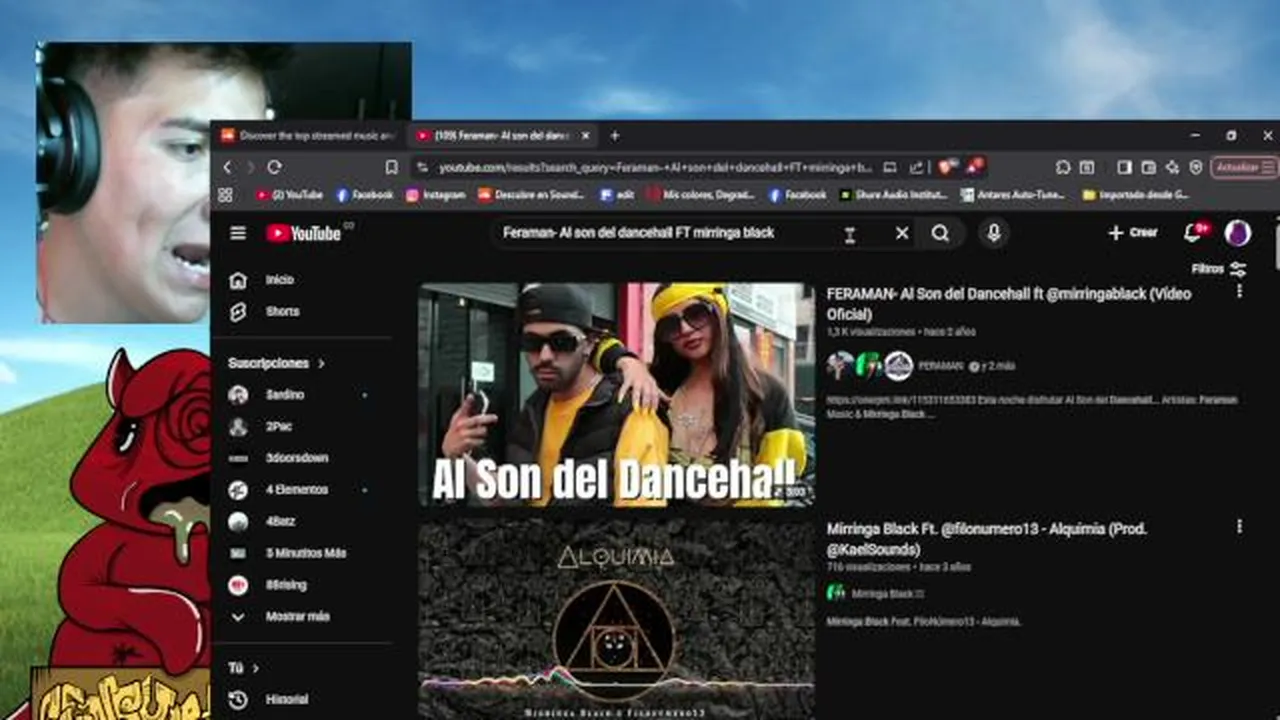Open the Mirringa Black Alquimia video title
The height and width of the screenshot is (720, 1280).
(986, 538)
